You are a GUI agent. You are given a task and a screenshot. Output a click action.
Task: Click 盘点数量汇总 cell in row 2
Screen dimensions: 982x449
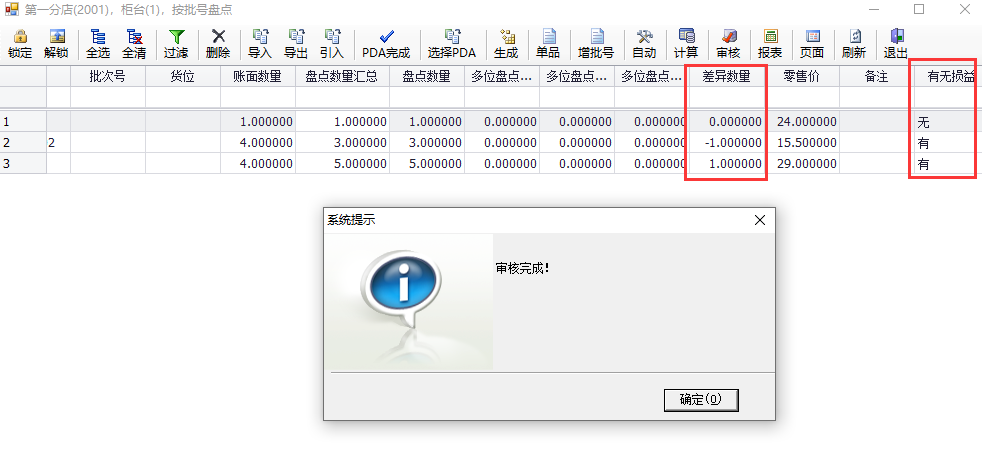pyautogui.click(x=343, y=143)
